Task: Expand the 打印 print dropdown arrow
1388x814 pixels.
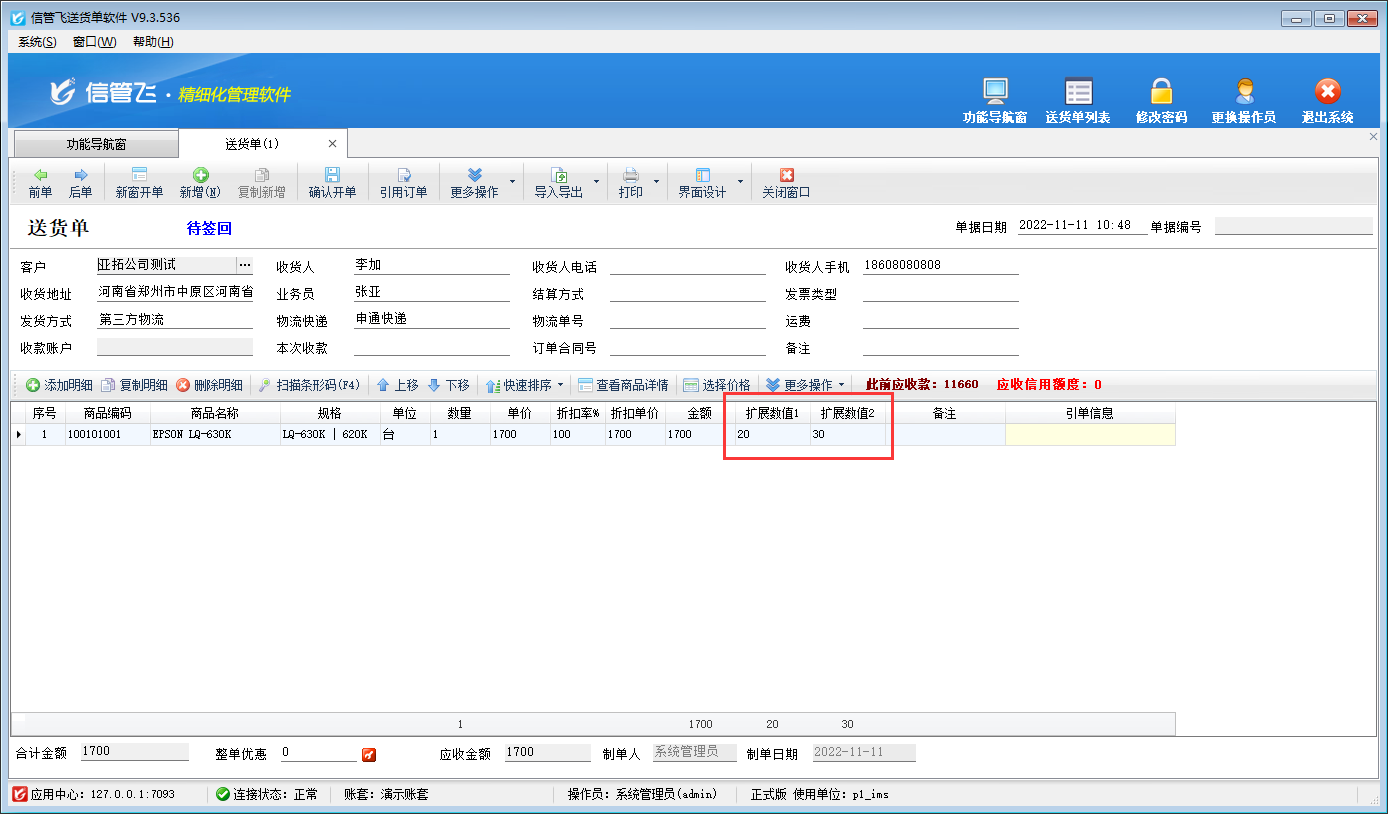Action: click(657, 182)
